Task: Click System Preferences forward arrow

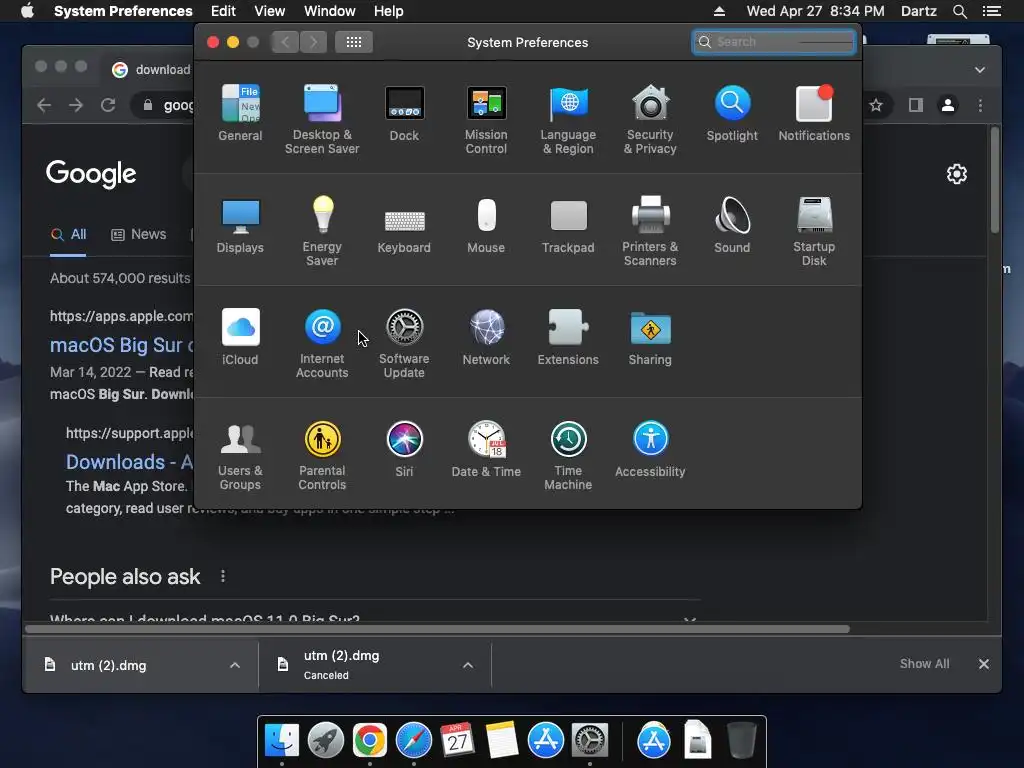Action: tap(313, 42)
